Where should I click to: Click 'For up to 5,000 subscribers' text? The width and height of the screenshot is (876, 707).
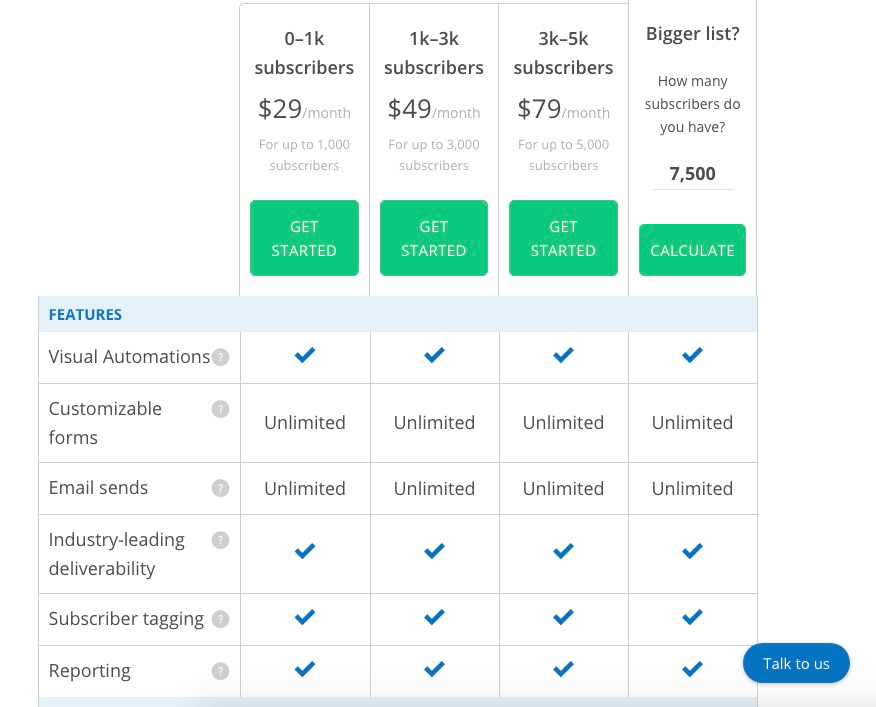(563, 155)
